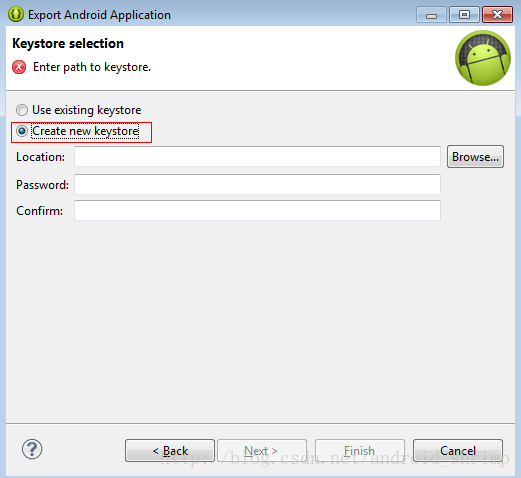The width and height of the screenshot is (521, 478).
Task: Maximize the Export Android Application window
Action: point(464,15)
